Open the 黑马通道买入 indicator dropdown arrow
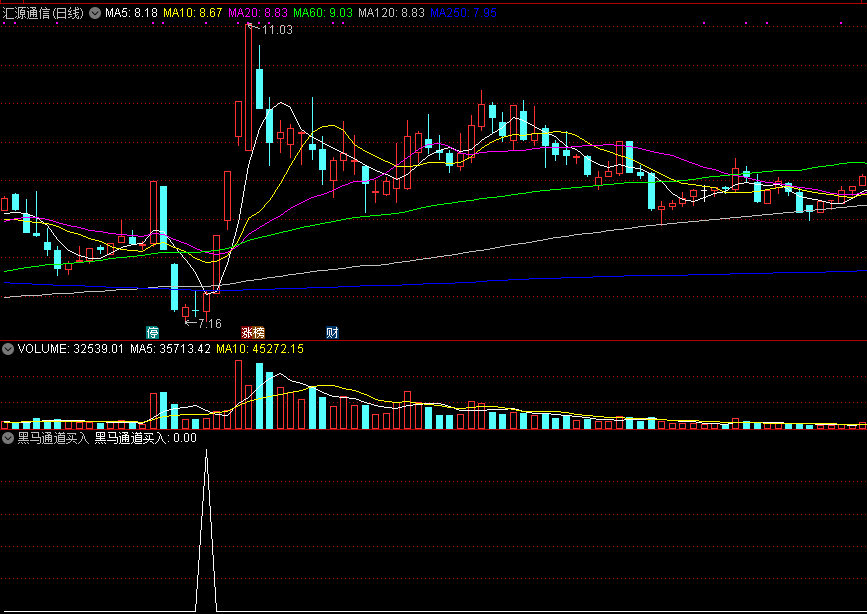 click(x=8, y=439)
